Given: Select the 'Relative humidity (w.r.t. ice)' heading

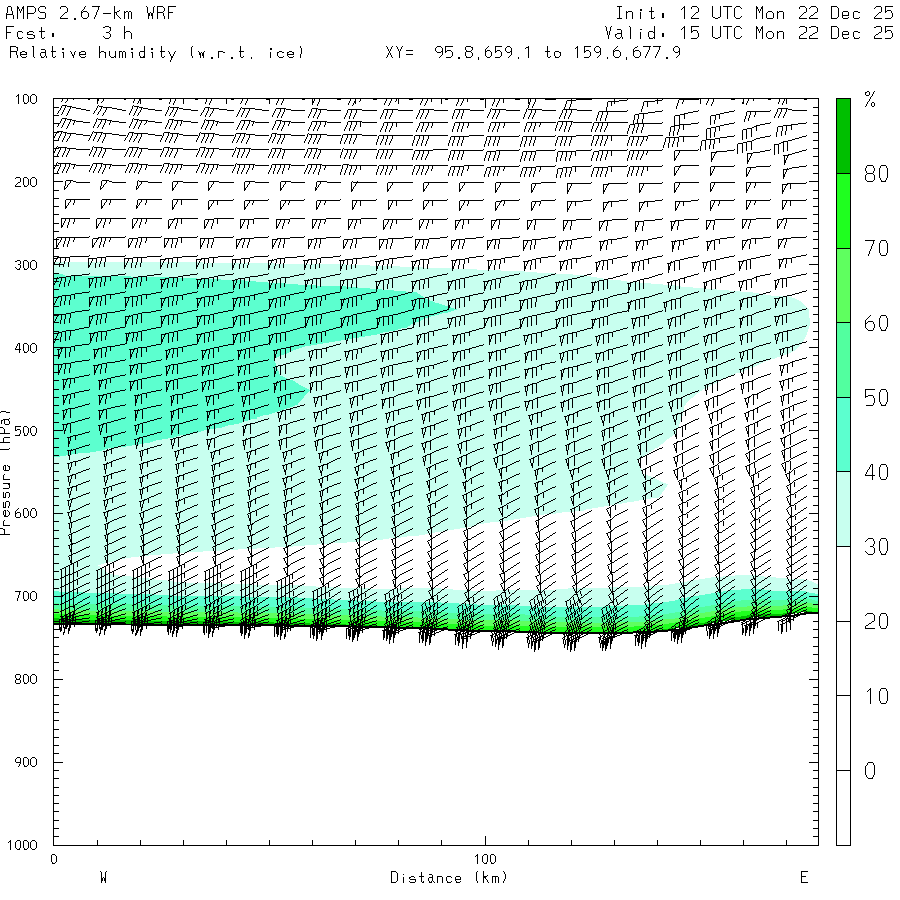Looking at the screenshot, I should (x=156, y=53).
